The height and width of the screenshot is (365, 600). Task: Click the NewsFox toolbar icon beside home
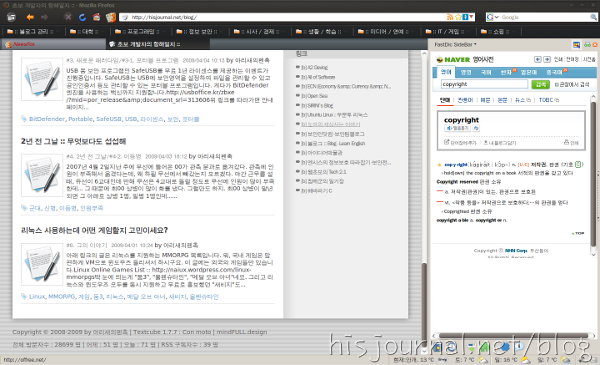(x=111, y=17)
